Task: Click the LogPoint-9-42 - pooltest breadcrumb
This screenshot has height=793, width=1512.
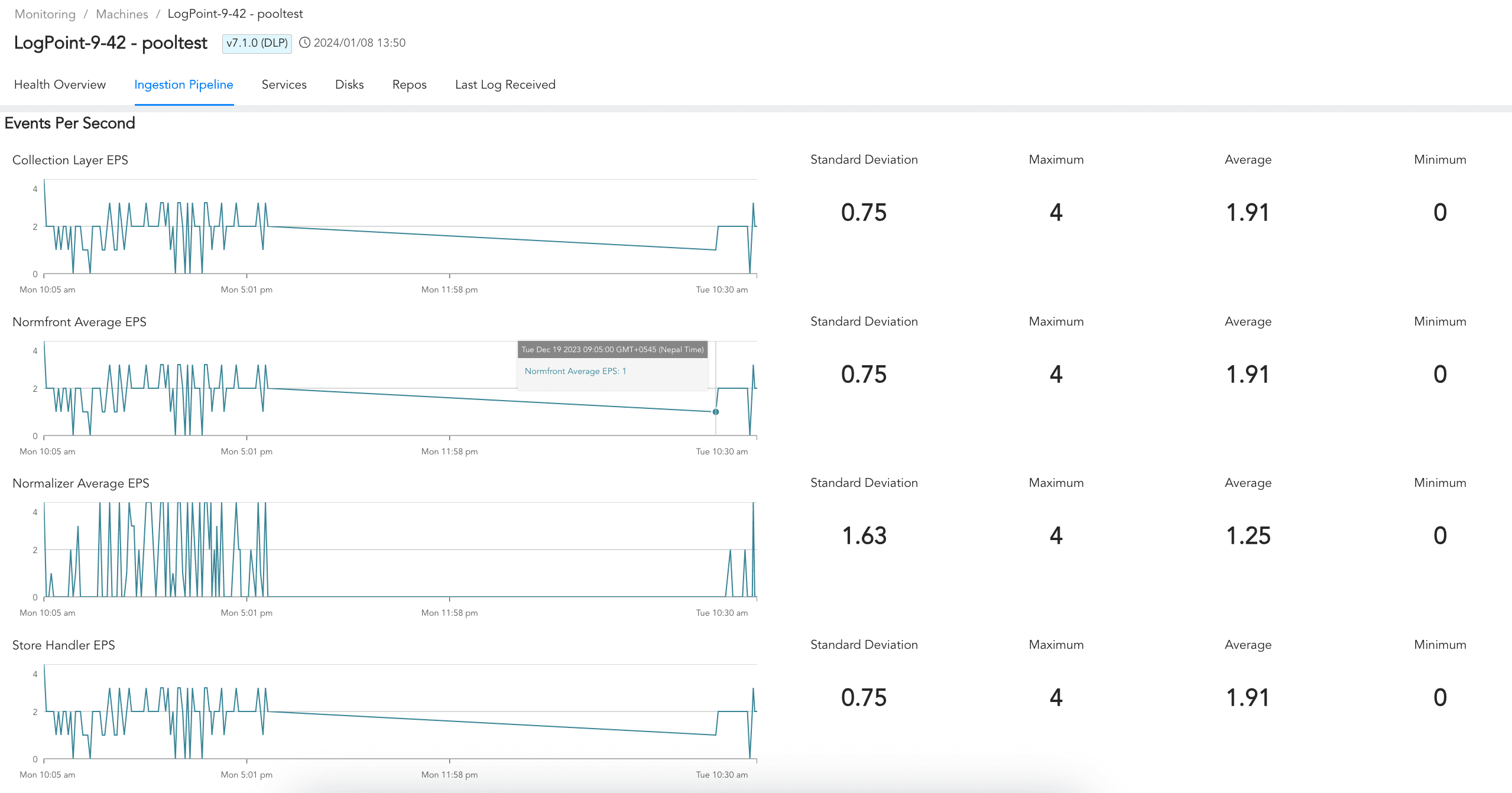Action: (x=235, y=14)
